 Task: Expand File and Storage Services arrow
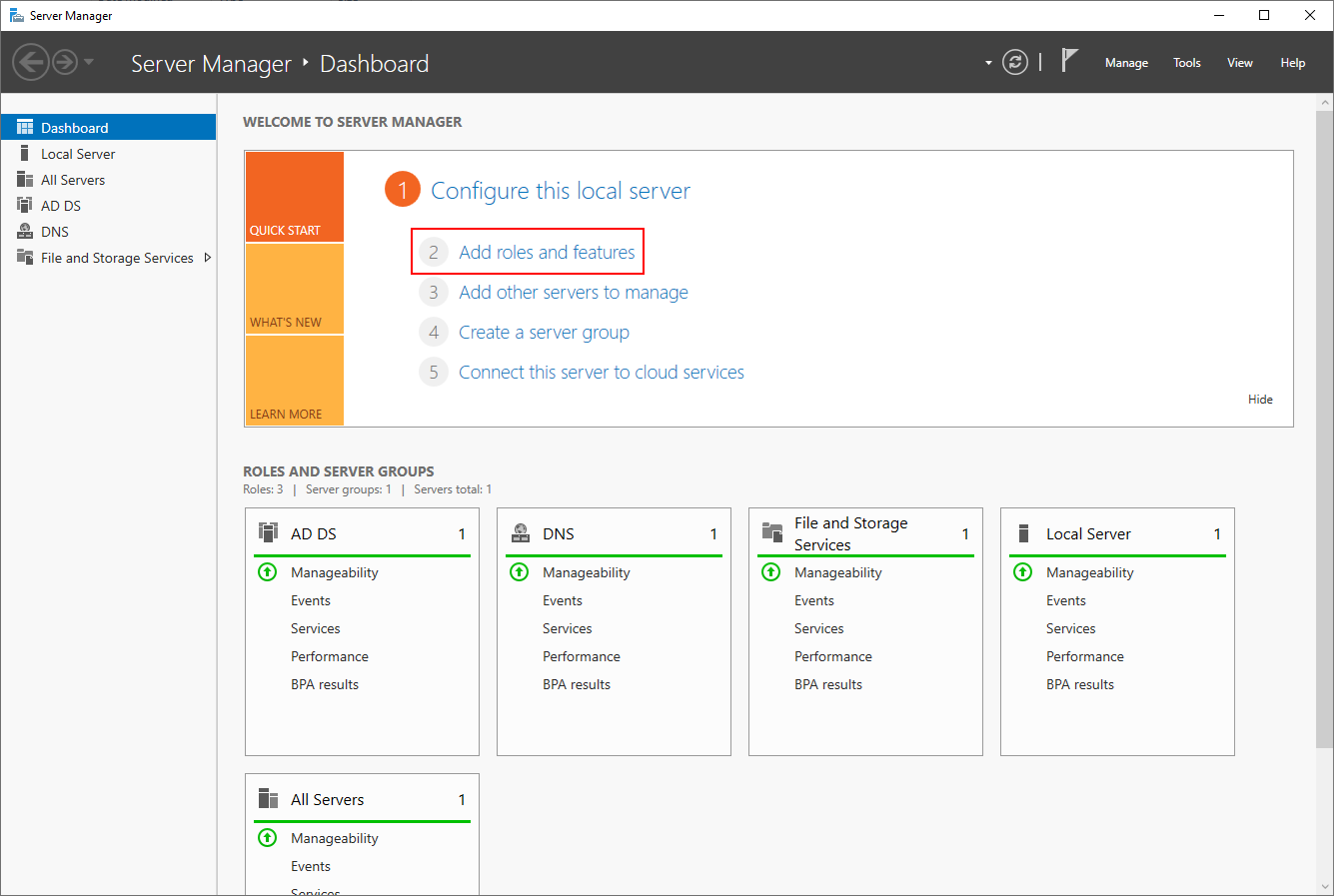[208, 258]
